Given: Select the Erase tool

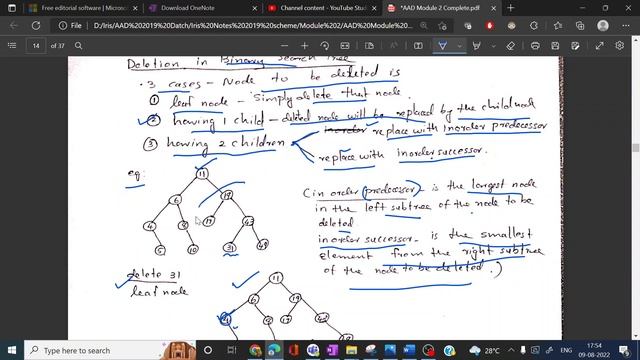Looking at the screenshot, I should (x=511, y=46).
